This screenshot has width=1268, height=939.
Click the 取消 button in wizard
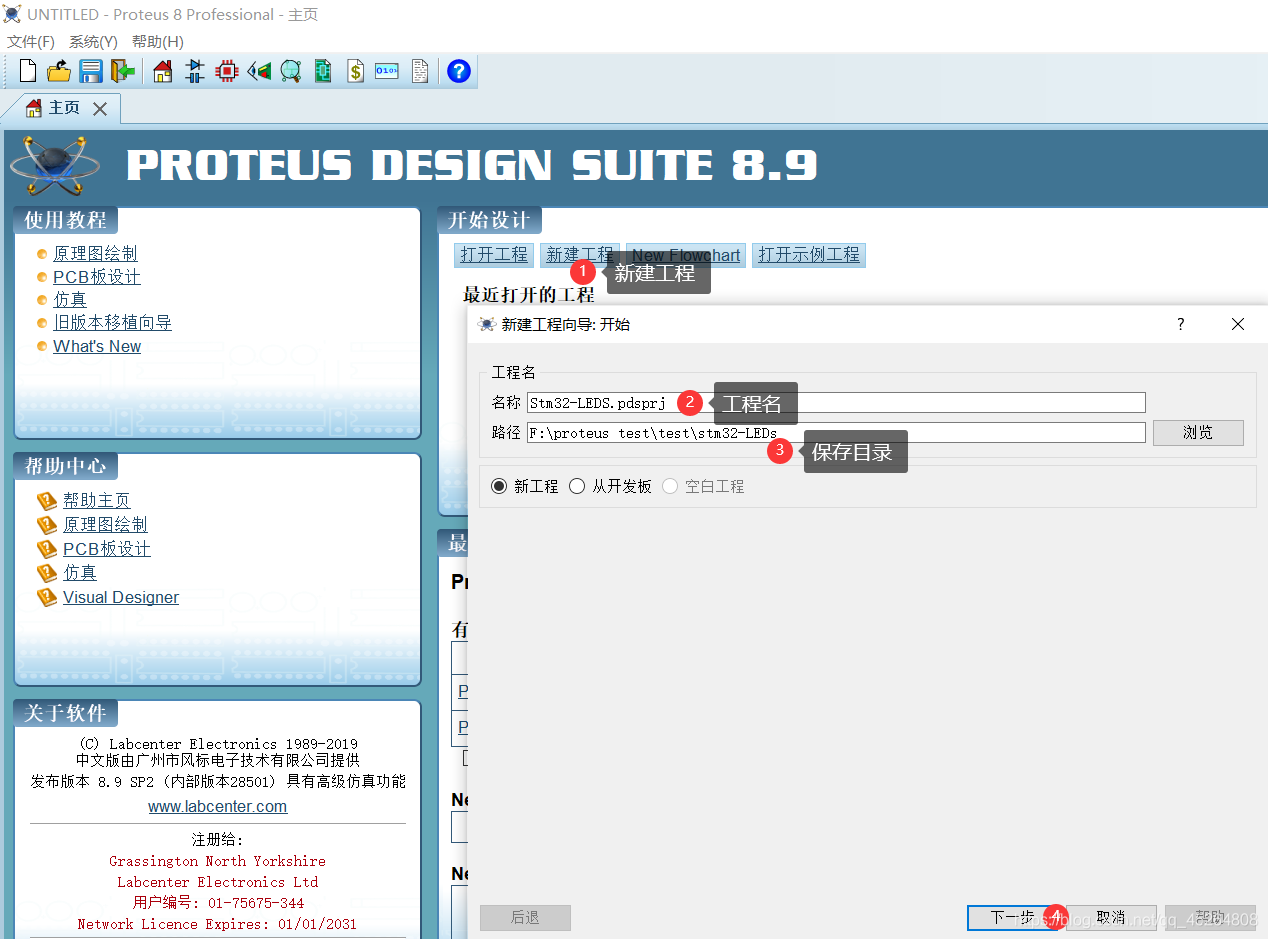[1111, 917]
